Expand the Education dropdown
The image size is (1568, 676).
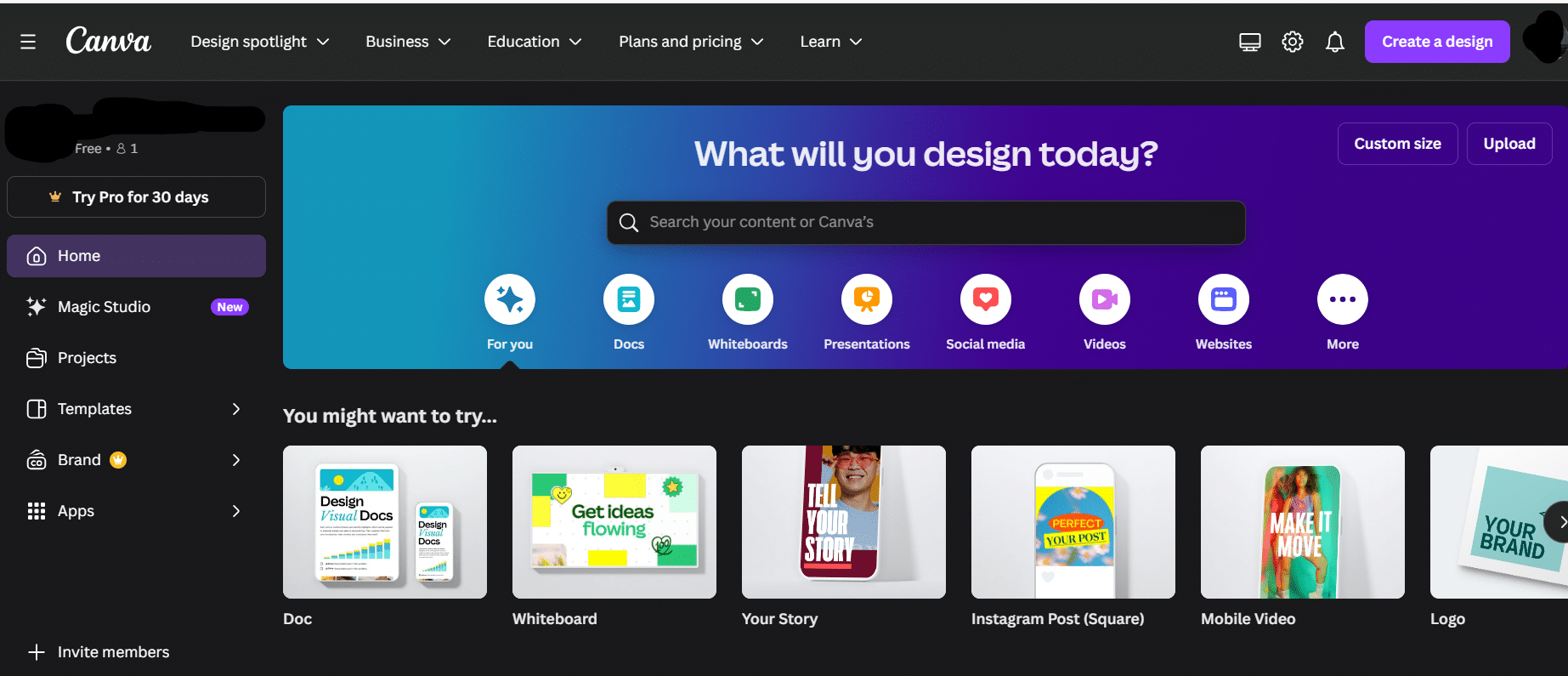click(535, 42)
